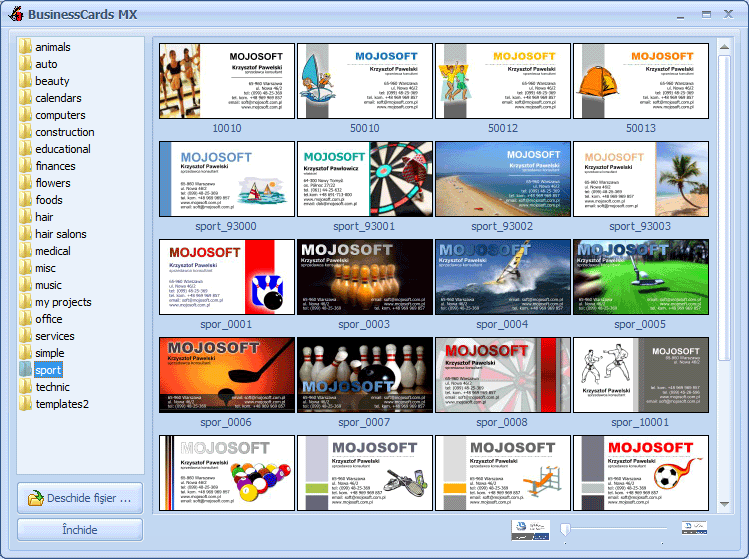Pick the bowling logo template spor_0001

(x=227, y=277)
